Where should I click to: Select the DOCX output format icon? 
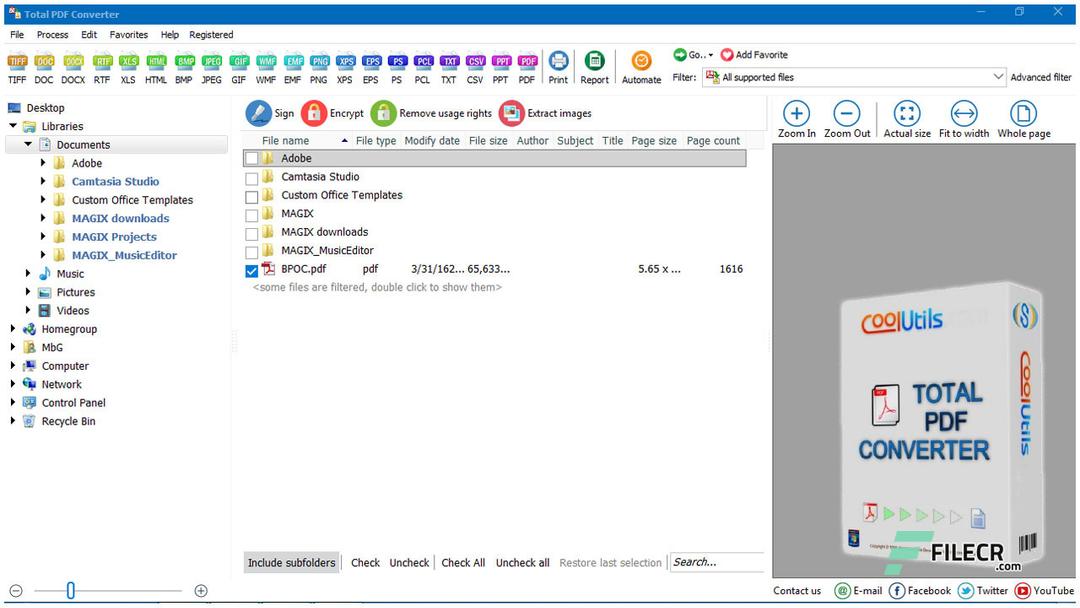tap(72, 62)
